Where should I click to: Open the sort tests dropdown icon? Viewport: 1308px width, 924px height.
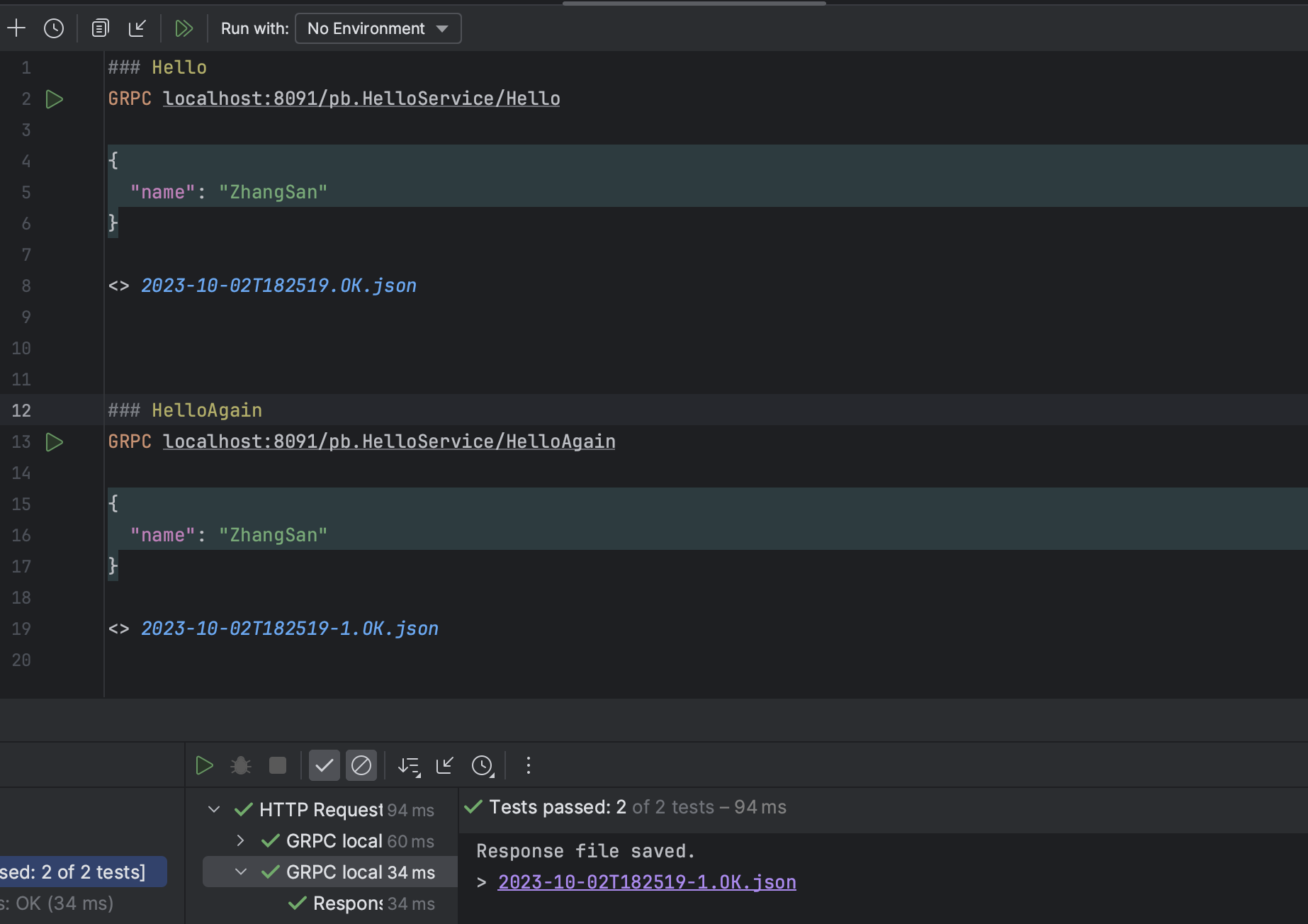pyautogui.click(x=409, y=765)
